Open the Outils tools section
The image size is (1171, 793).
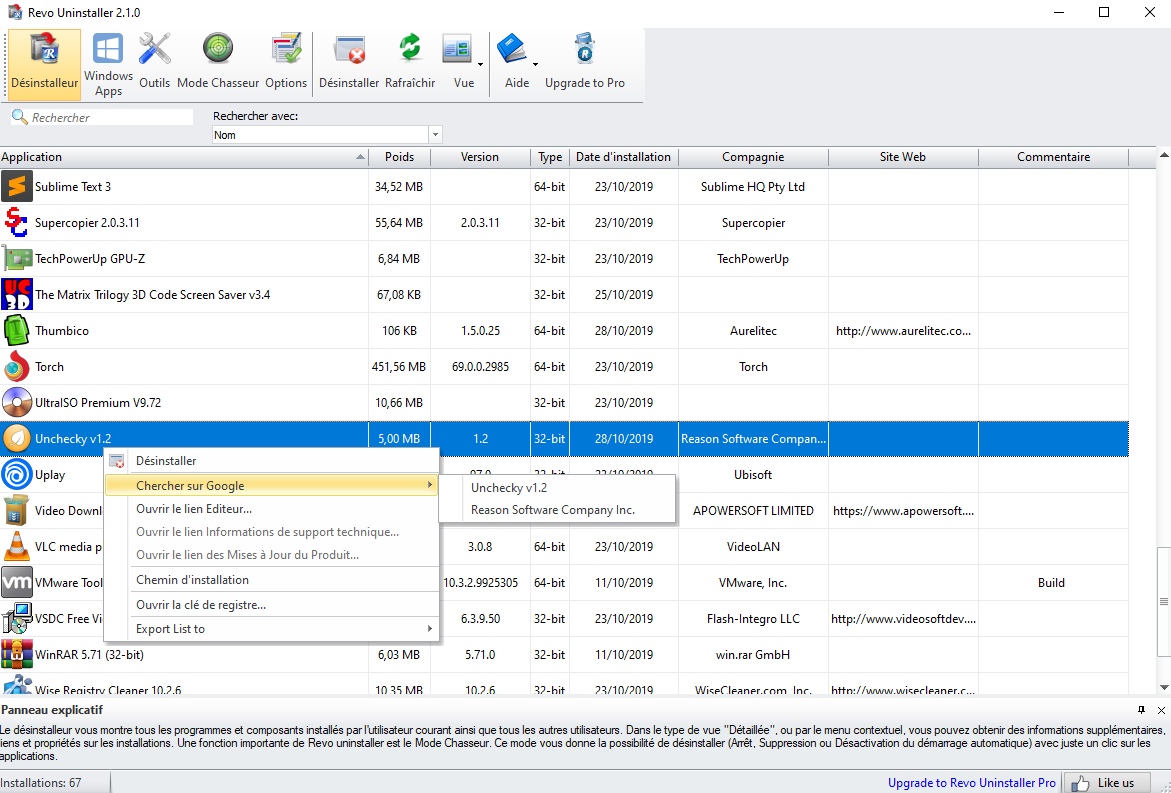155,63
